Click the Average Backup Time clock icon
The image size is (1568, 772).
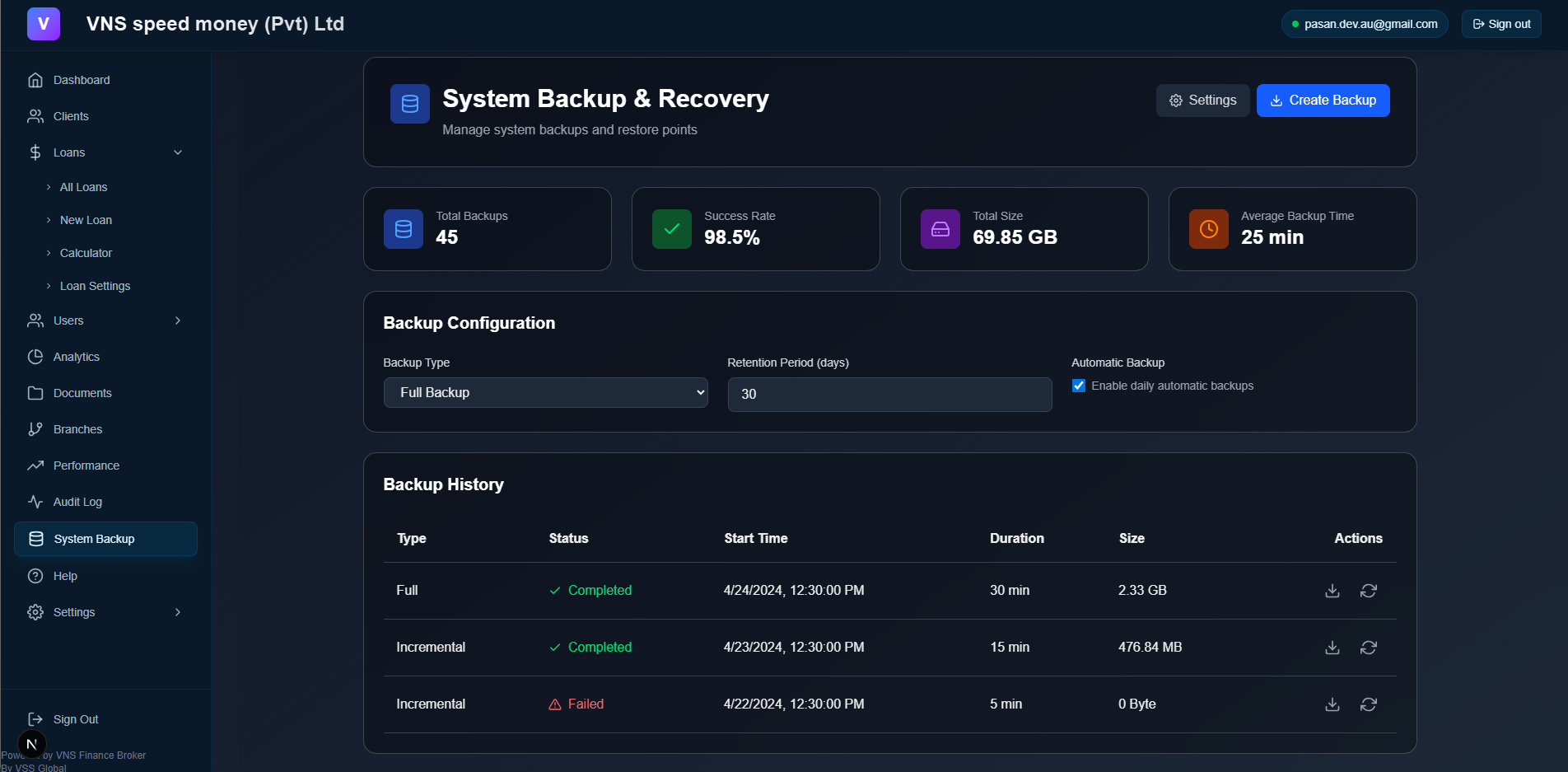tap(1209, 229)
